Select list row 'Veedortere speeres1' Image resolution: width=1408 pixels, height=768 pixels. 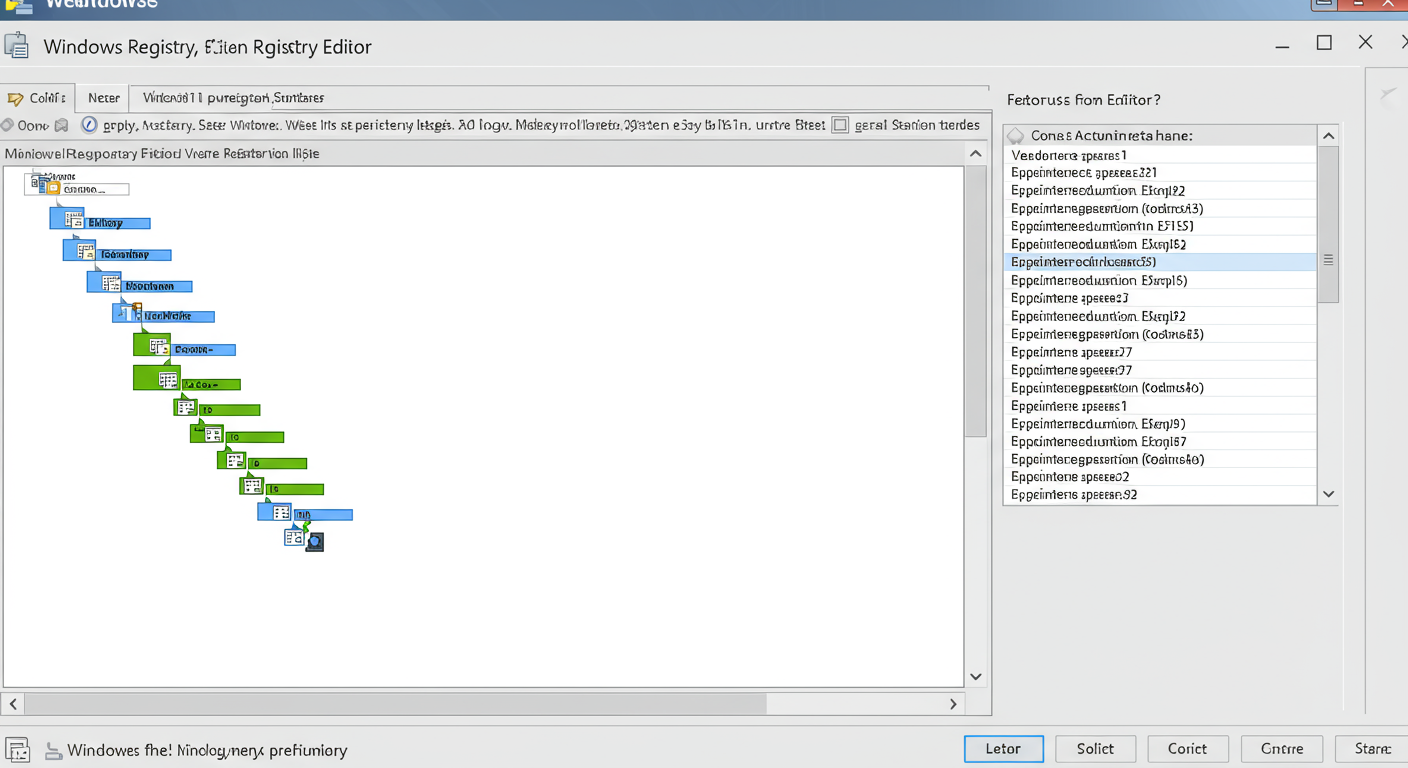point(1160,155)
